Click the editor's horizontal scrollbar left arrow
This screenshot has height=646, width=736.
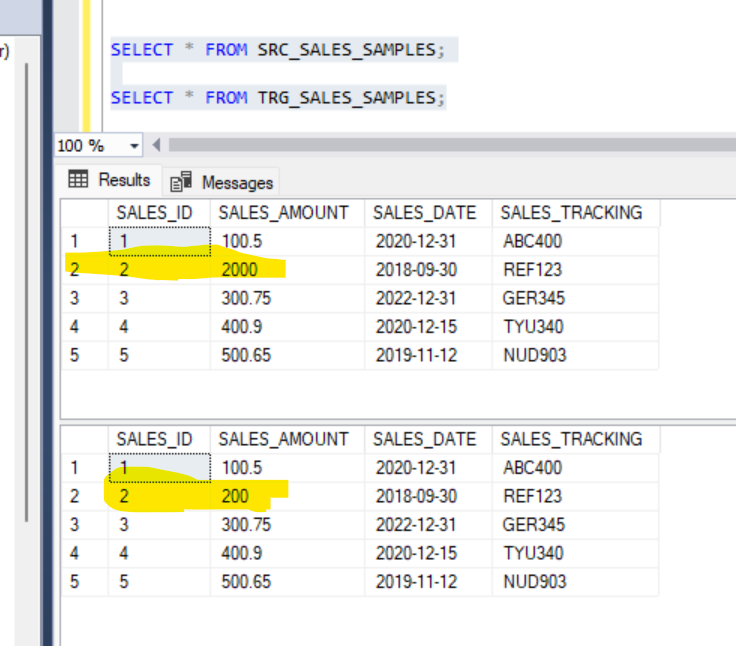coord(157,146)
